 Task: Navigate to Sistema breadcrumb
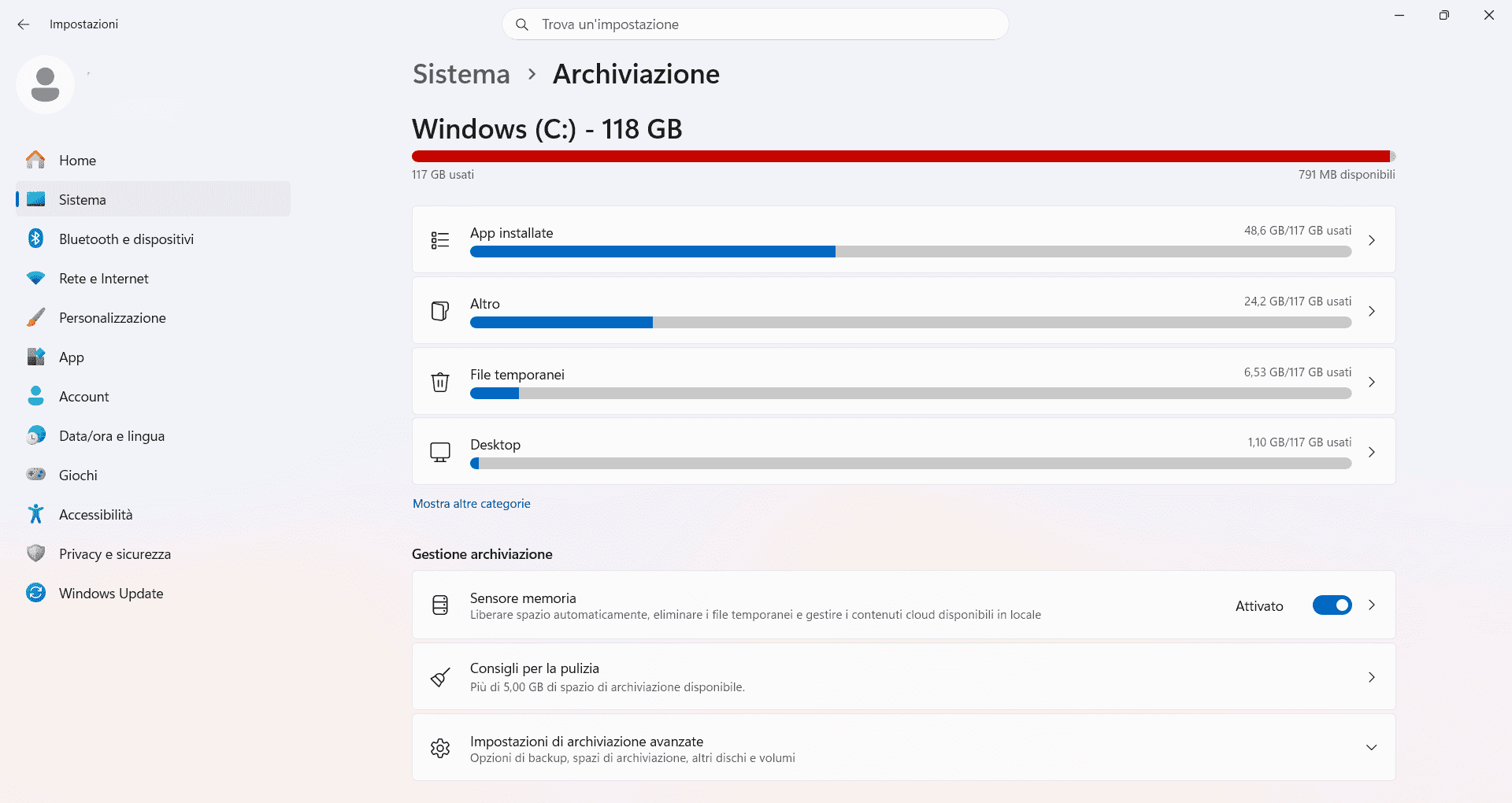(461, 74)
